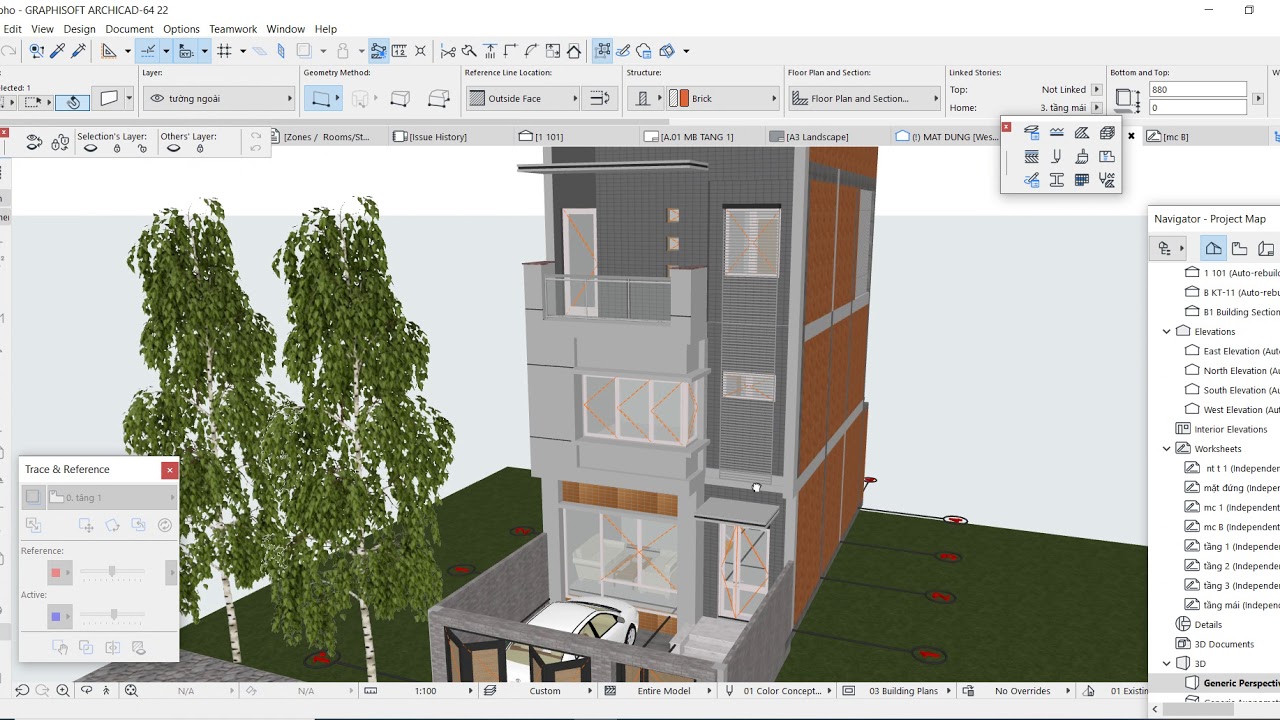Image resolution: width=1280 pixels, height=720 pixels.
Task: Open Floor Plan and Section dropdown
Action: (865, 98)
